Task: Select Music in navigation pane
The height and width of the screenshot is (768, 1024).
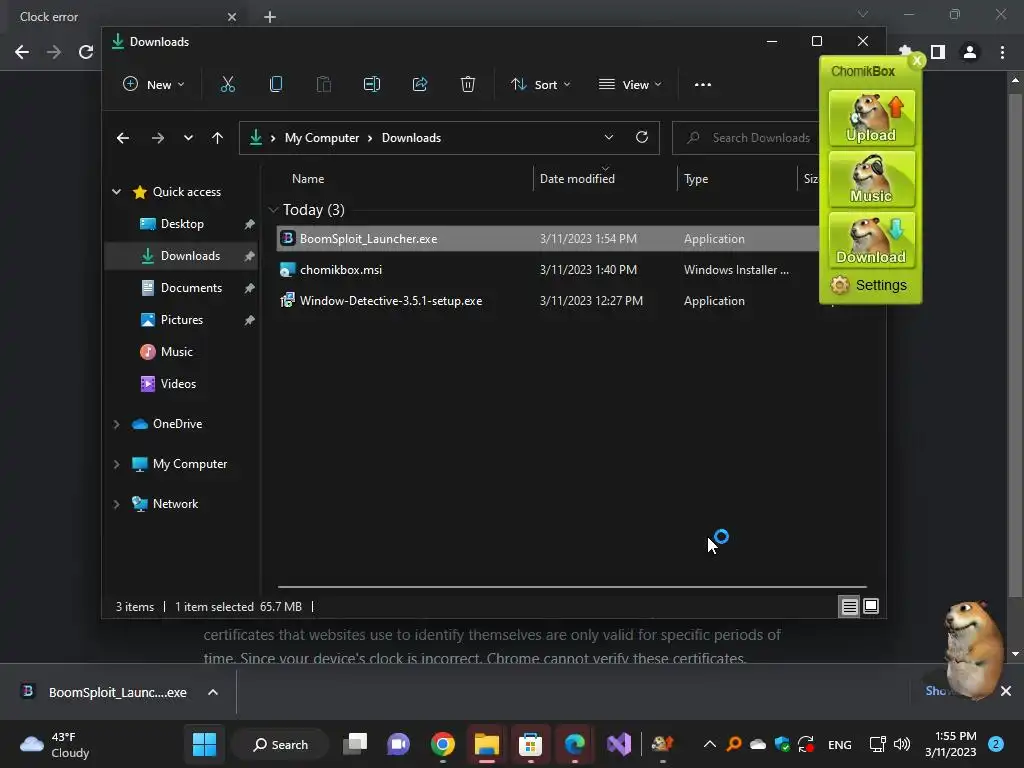Action: (182, 352)
